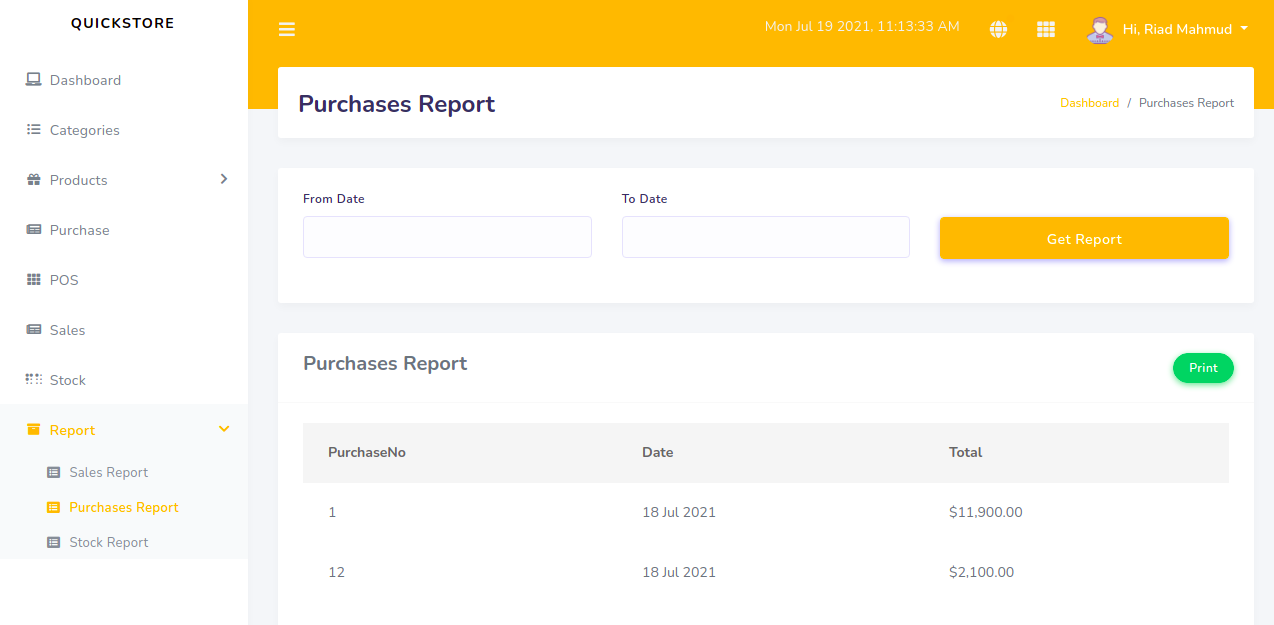The width and height of the screenshot is (1274, 625).
Task: Click the Purchases Report breadcrumb text
Action: coord(1186,103)
